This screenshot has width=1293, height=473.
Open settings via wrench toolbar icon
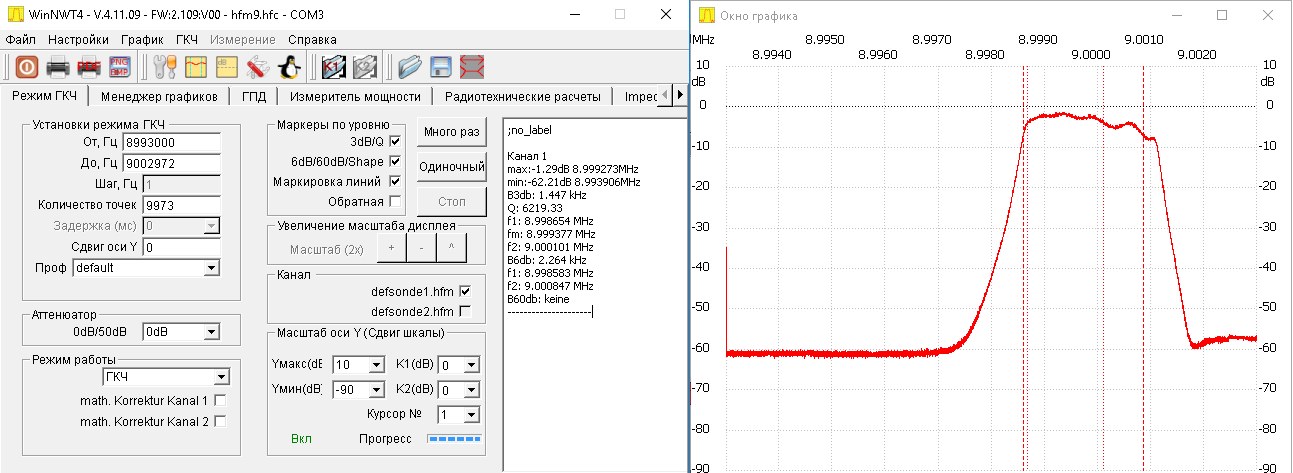pos(164,67)
